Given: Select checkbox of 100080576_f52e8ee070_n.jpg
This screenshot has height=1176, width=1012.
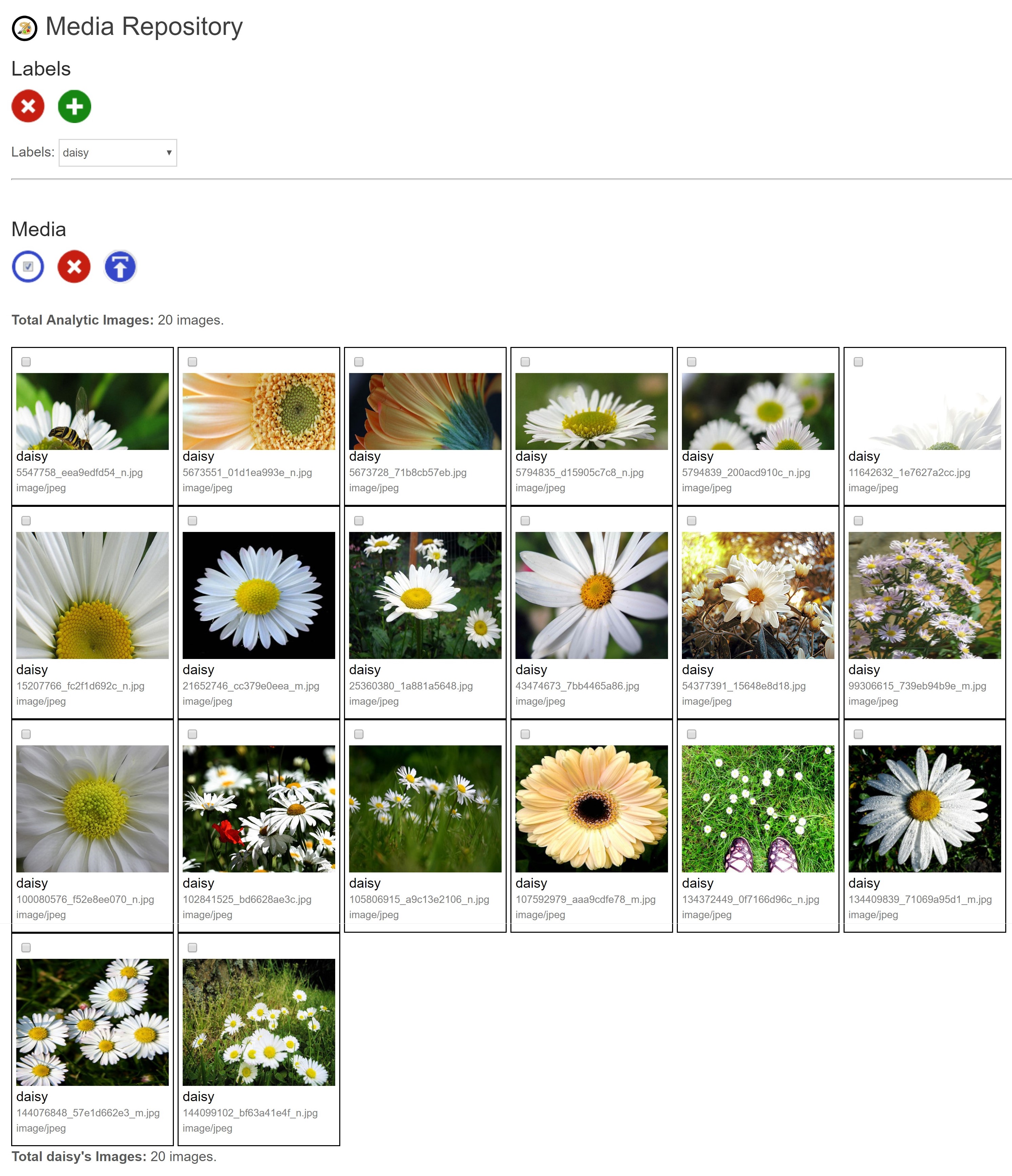Looking at the screenshot, I should [26, 734].
